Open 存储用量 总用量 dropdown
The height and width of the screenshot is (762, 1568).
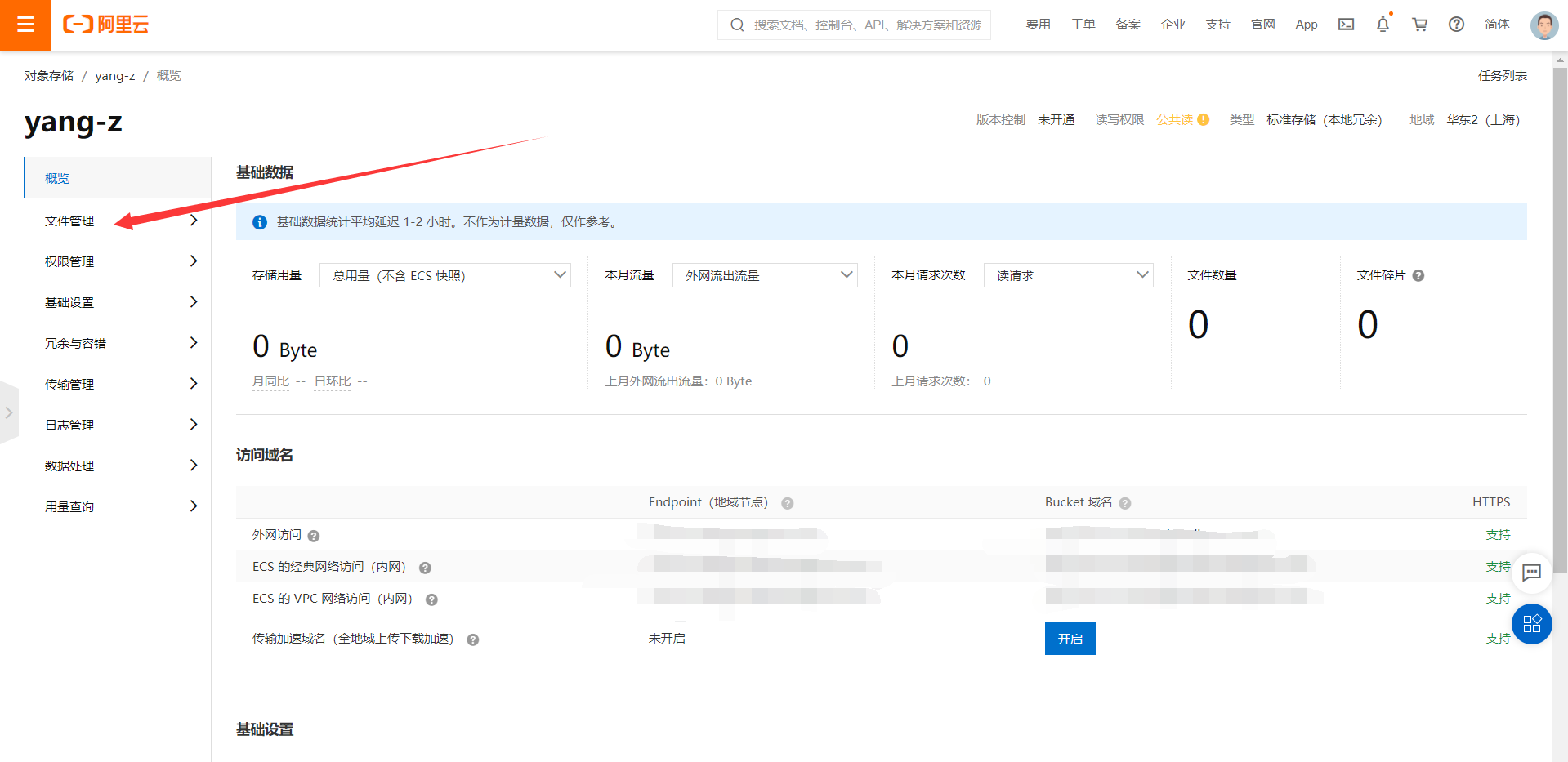[444, 275]
